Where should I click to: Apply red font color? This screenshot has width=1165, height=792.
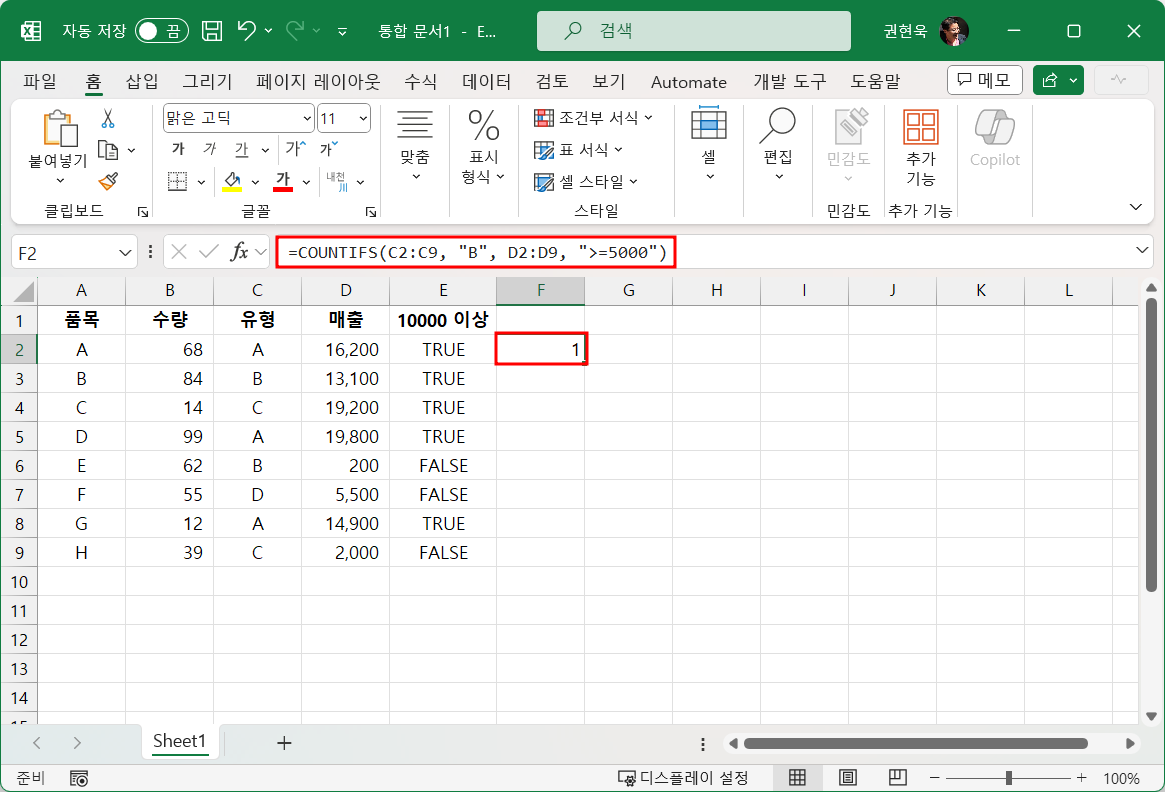(283, 181)
